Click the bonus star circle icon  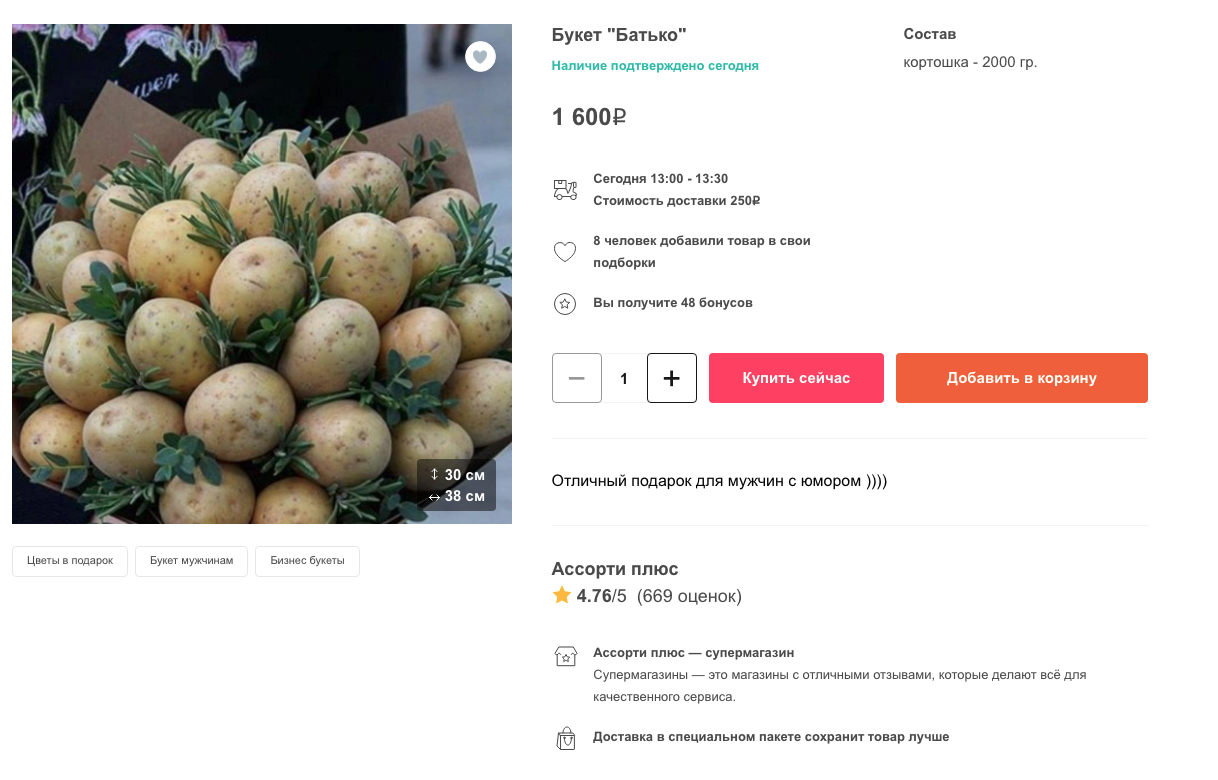[x=565, y=303]
